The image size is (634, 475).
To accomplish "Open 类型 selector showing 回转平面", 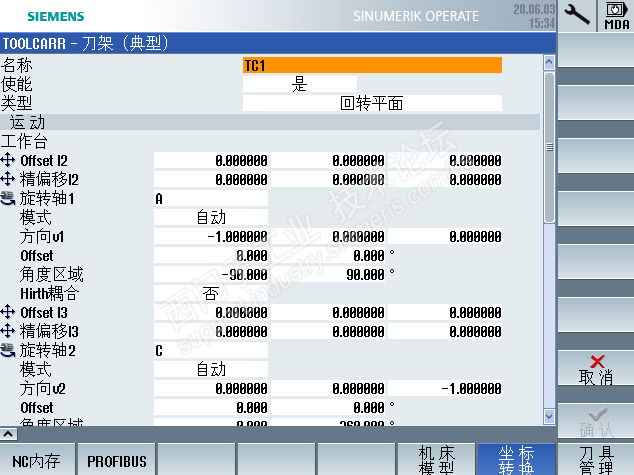I will point(372,103).
